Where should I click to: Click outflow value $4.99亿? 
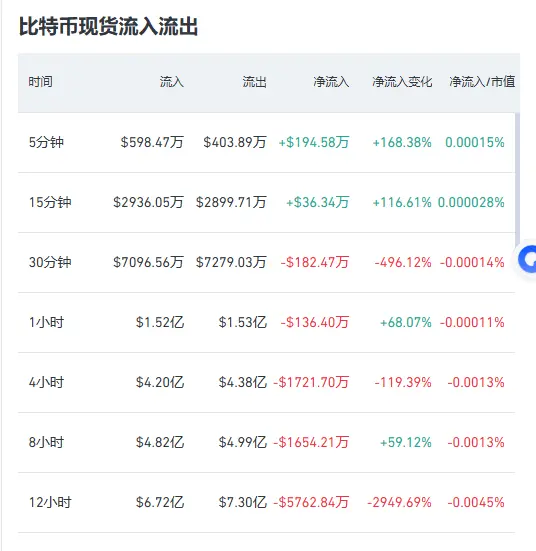[x=243, y=442]
